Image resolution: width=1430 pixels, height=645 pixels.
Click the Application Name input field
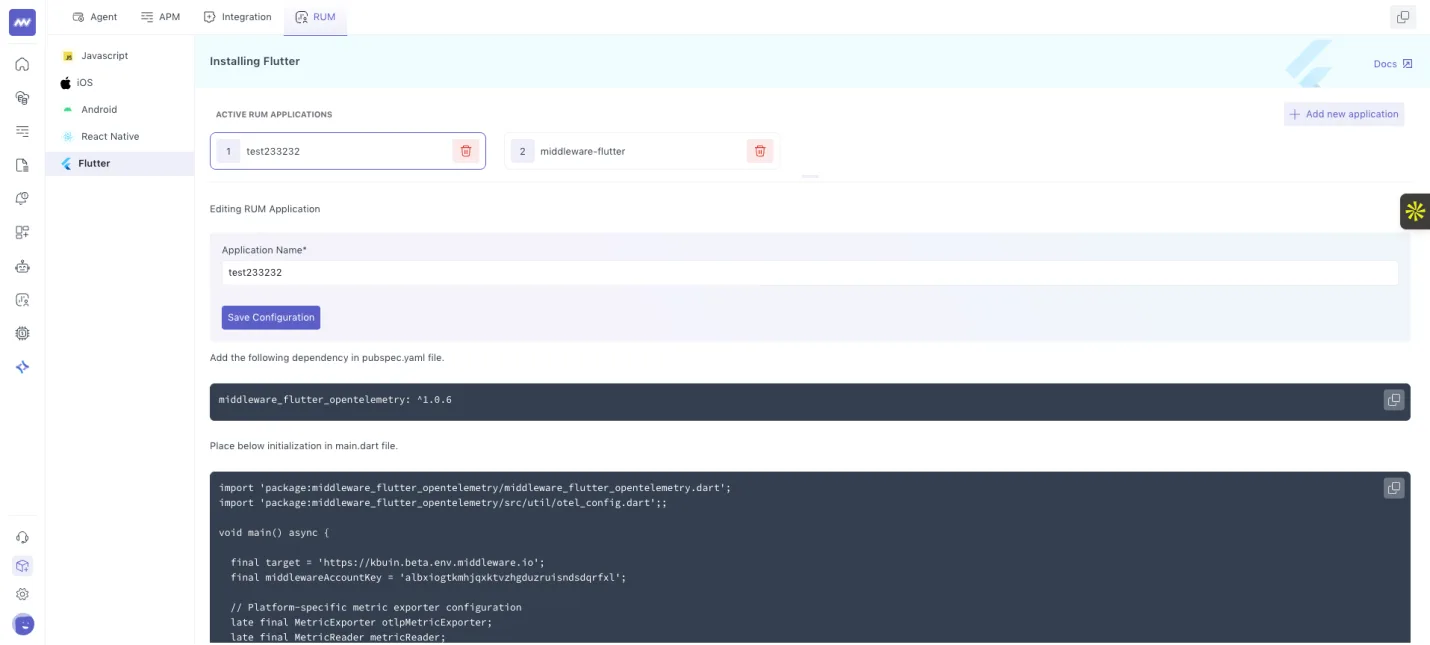tap(809, 273)
